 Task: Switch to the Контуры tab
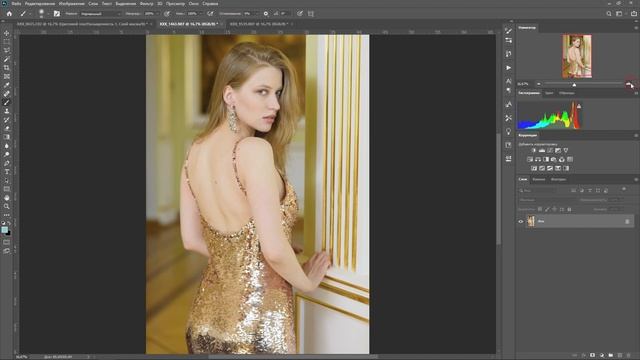pos(558,179)
